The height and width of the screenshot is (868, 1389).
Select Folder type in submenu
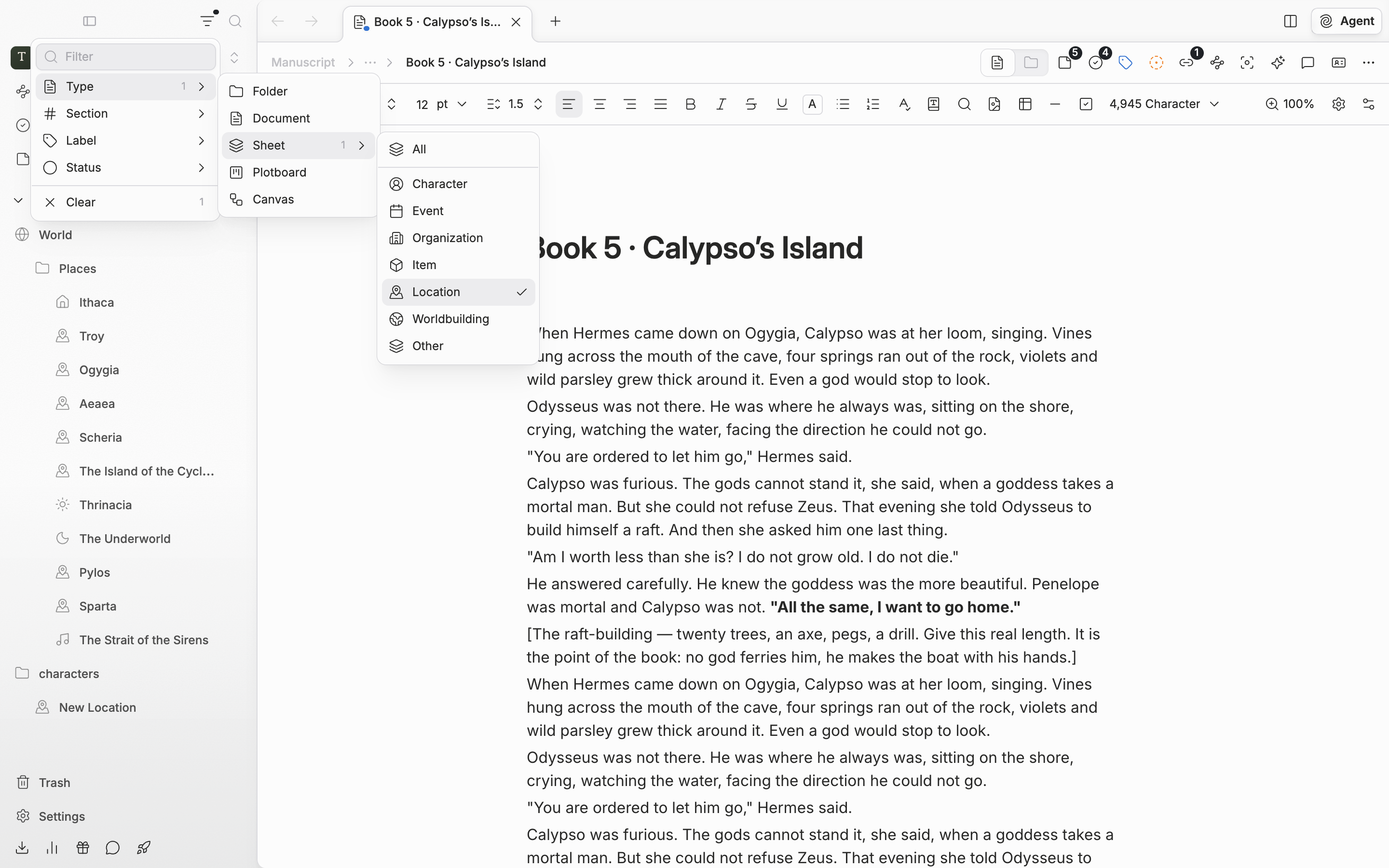click(x=299, y=91)
